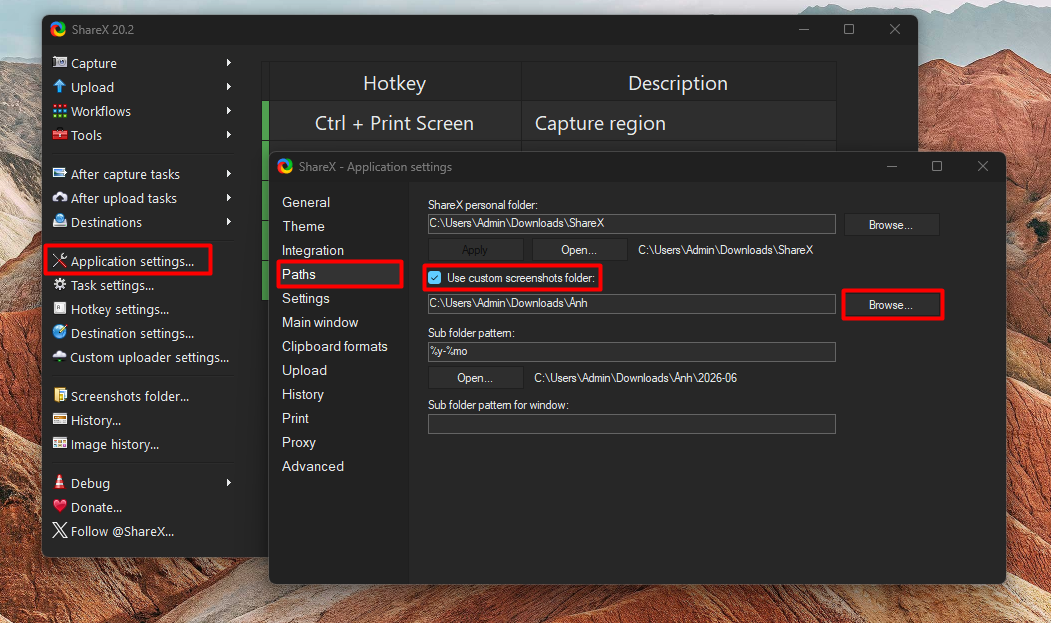Open the History tab in Application settings
This screenshot has width=1051, height=623.
302,394
